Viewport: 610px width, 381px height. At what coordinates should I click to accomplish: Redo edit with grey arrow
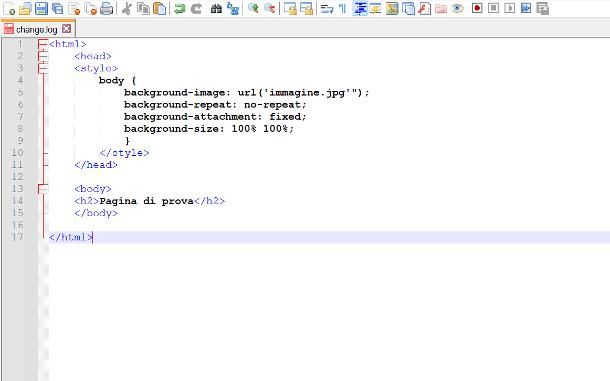click(x=196, y=9)
